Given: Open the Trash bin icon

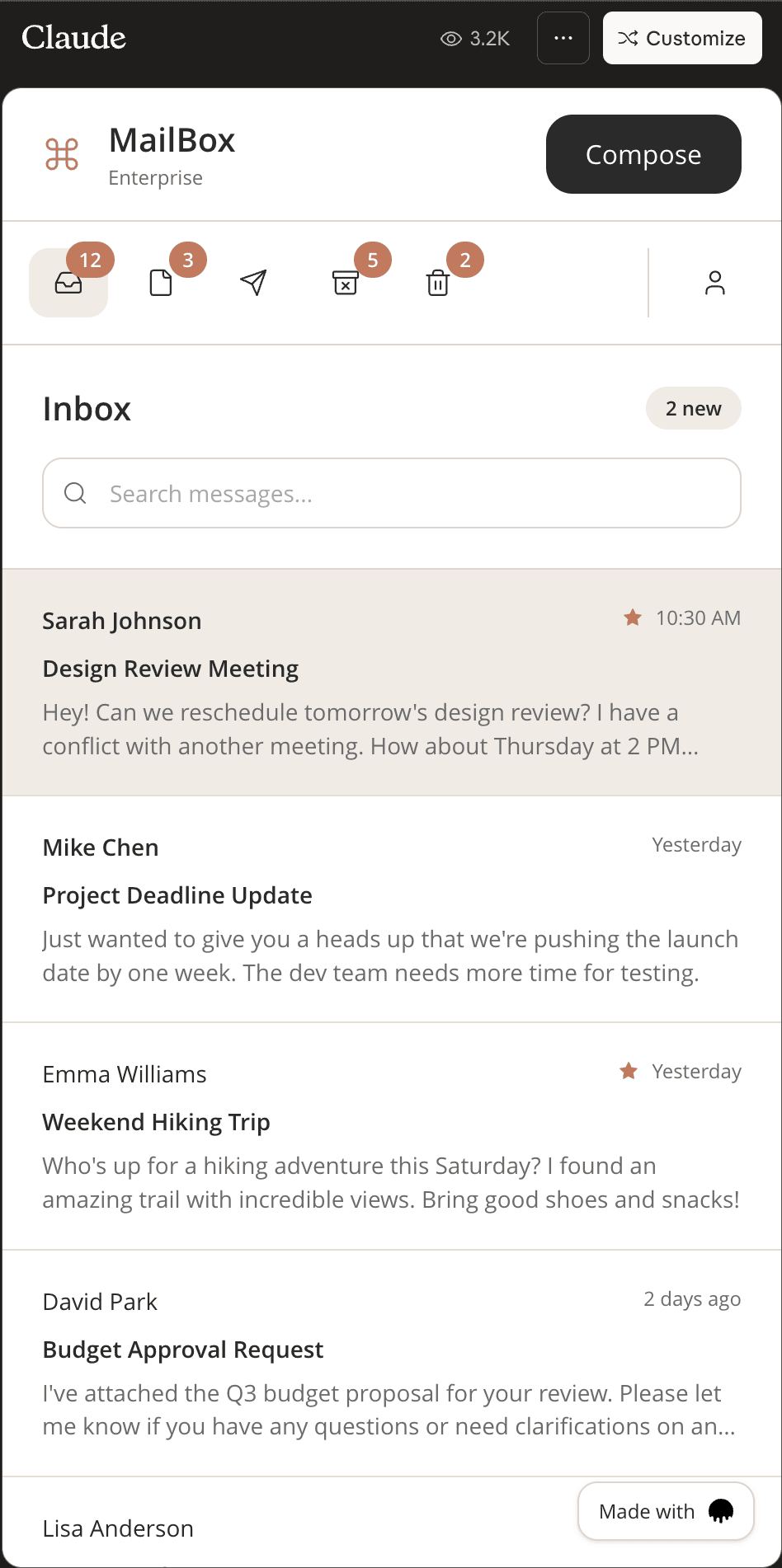Looking at the screenshot, I should (438, 283).
